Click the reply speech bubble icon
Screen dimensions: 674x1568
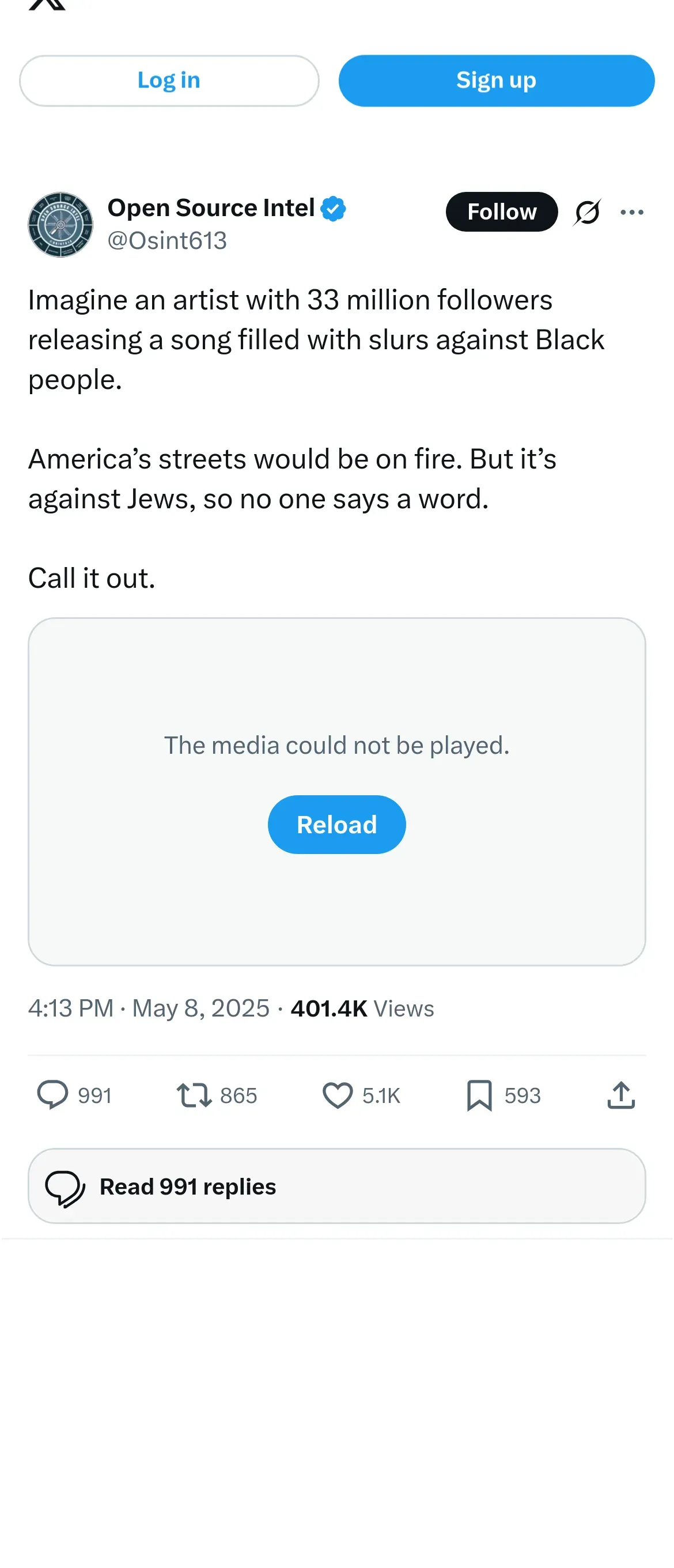pyautogui.click(x=53, y=1095)
